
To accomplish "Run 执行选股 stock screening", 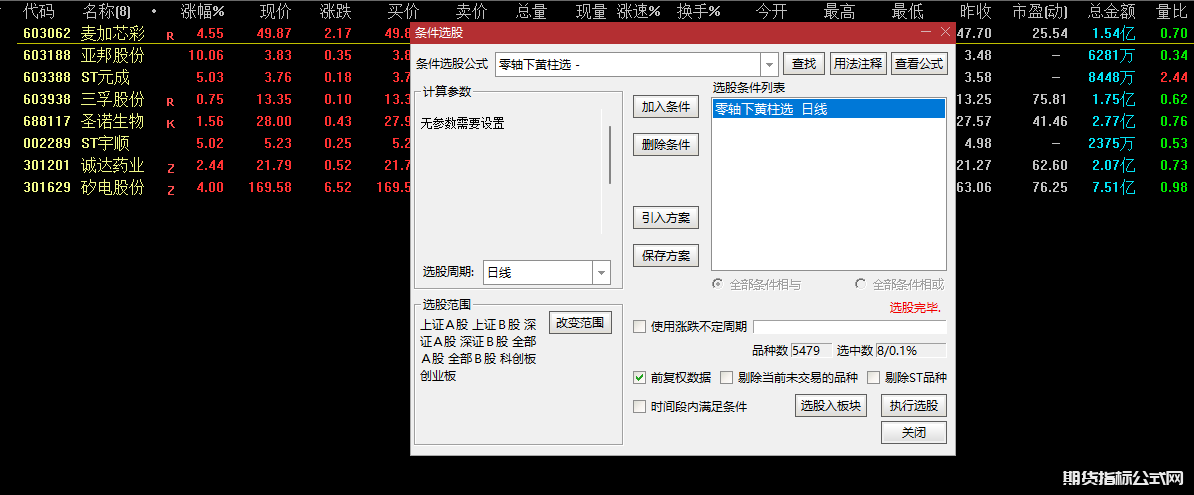I will pyautogui.click(x=914, y=406).
